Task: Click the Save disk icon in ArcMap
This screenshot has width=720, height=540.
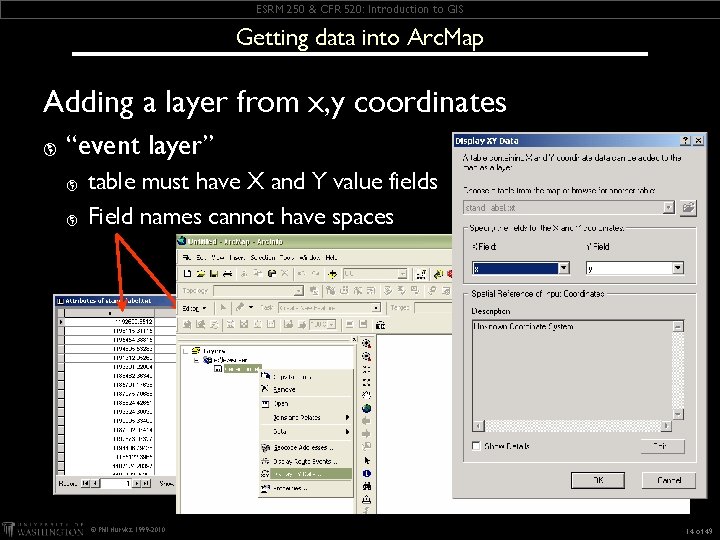Action: [x=214, y=274]
